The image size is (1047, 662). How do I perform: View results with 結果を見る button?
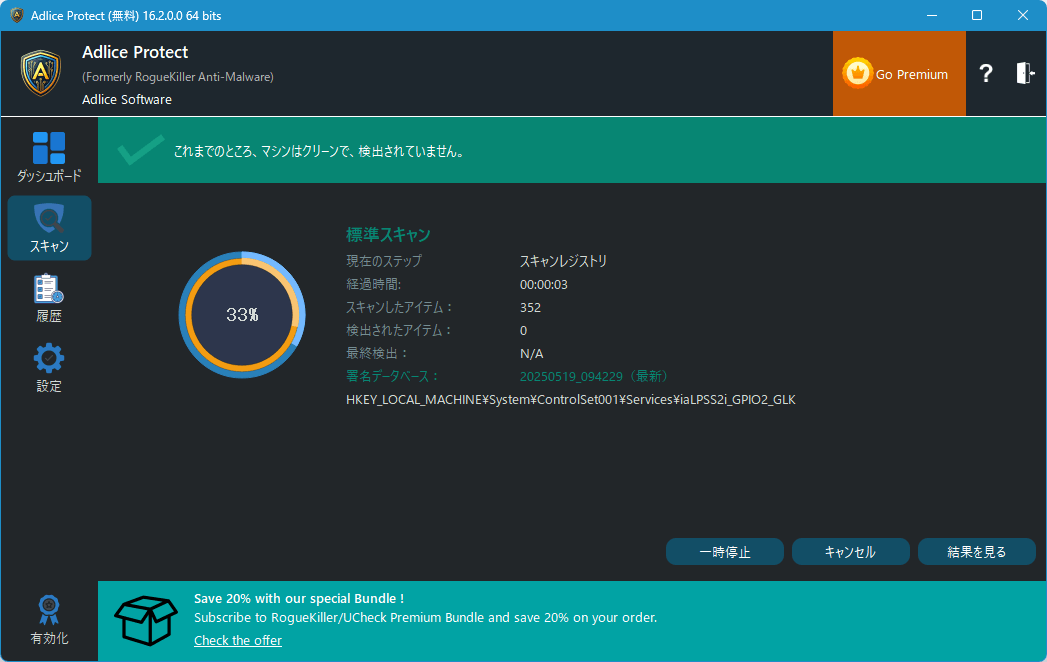(977, 552)
